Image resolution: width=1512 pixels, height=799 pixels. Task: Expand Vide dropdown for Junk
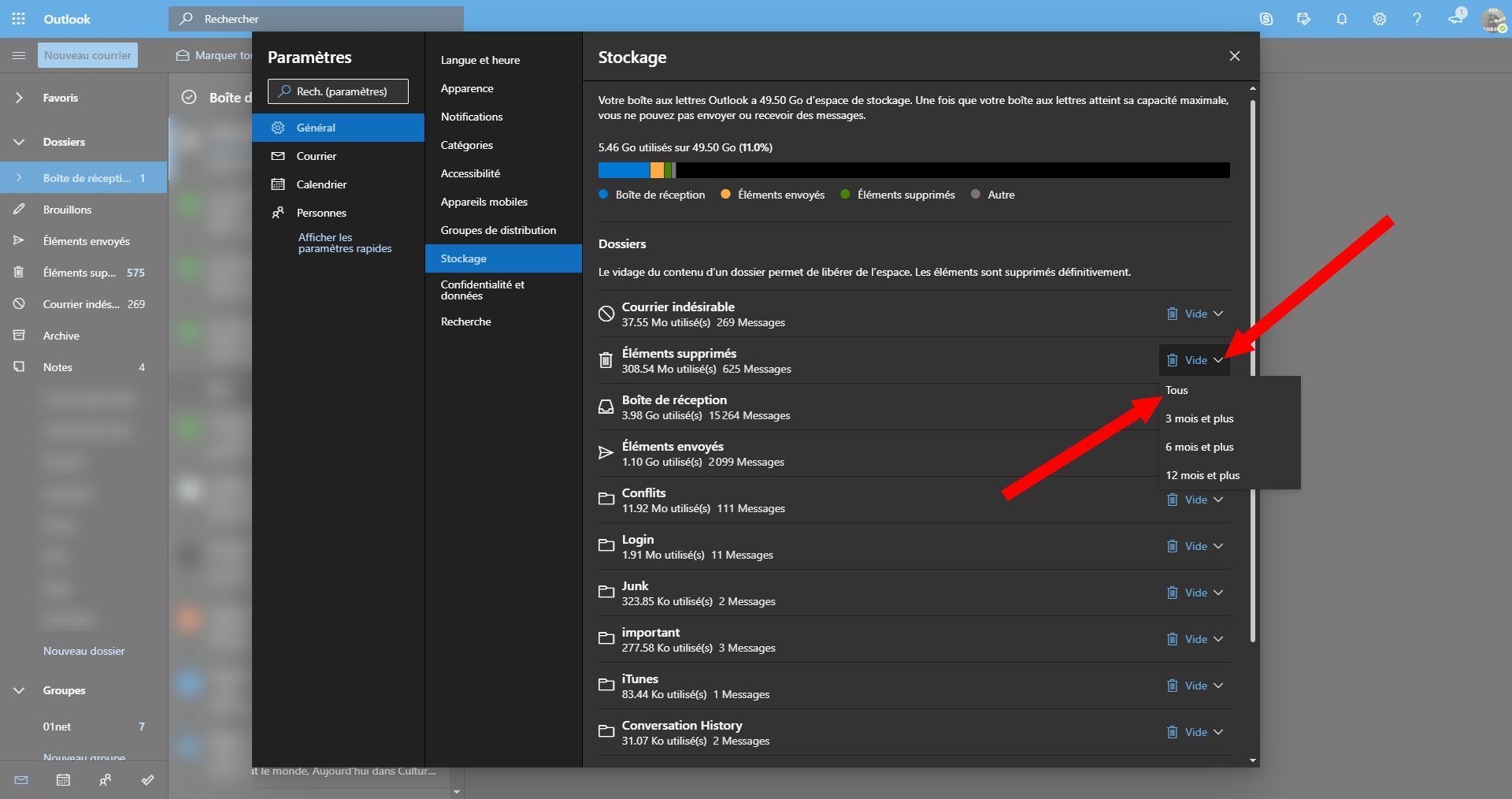(x=1218, y=593)
